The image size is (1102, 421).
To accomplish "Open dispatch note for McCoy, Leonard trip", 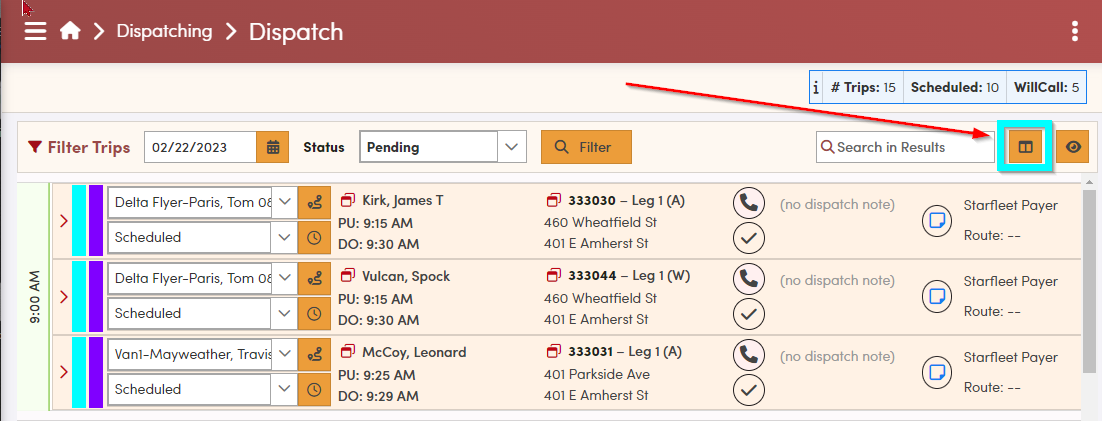I will point(936,372).
